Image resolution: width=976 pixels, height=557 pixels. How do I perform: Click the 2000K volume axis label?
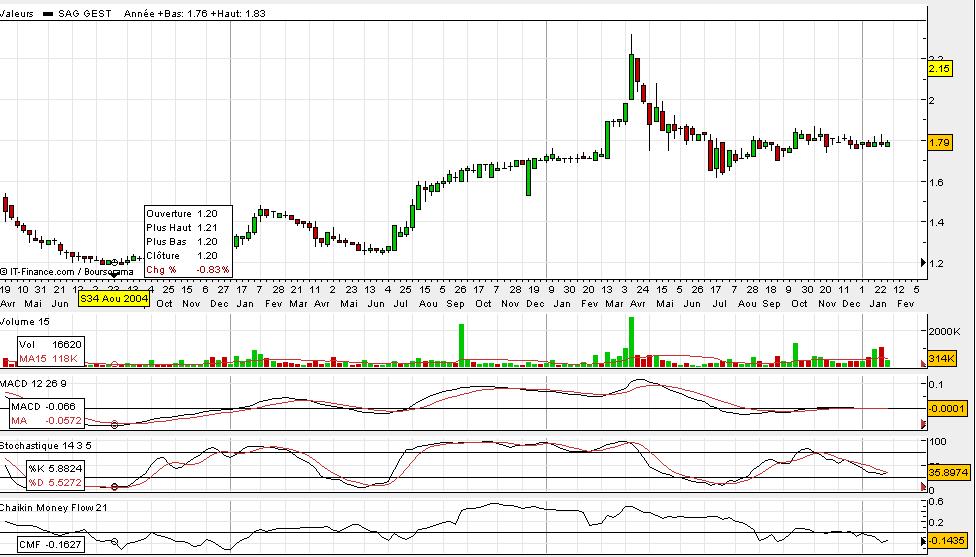point(944,332)
